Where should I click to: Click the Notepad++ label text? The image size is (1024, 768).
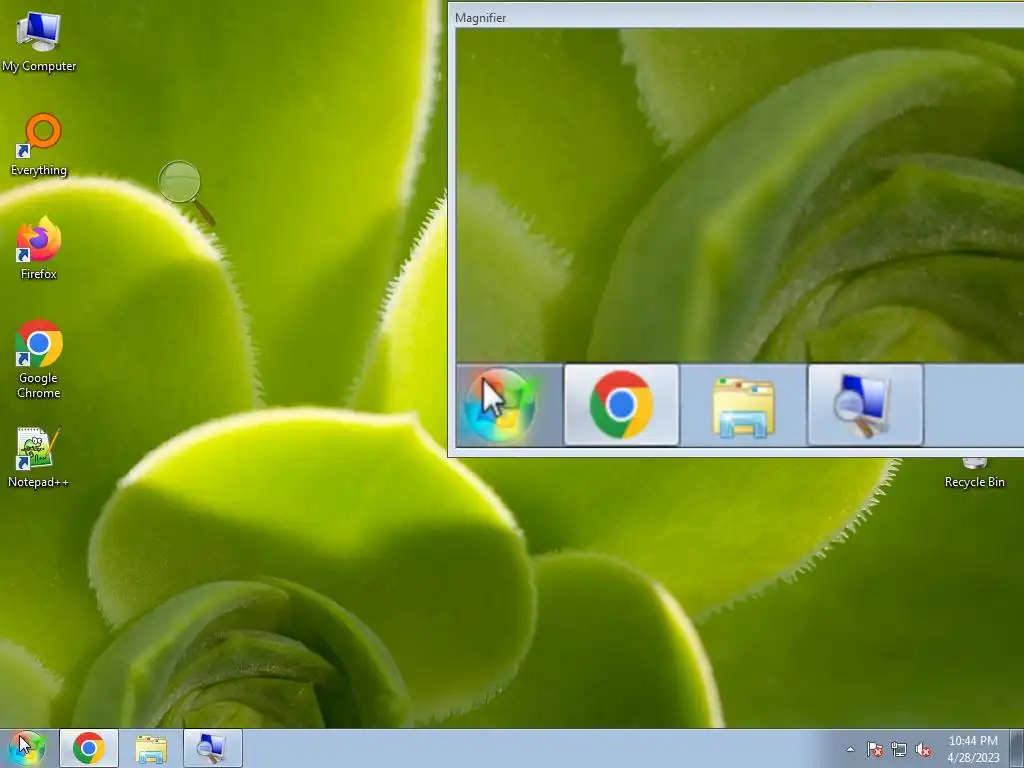(x=38, y=482)
